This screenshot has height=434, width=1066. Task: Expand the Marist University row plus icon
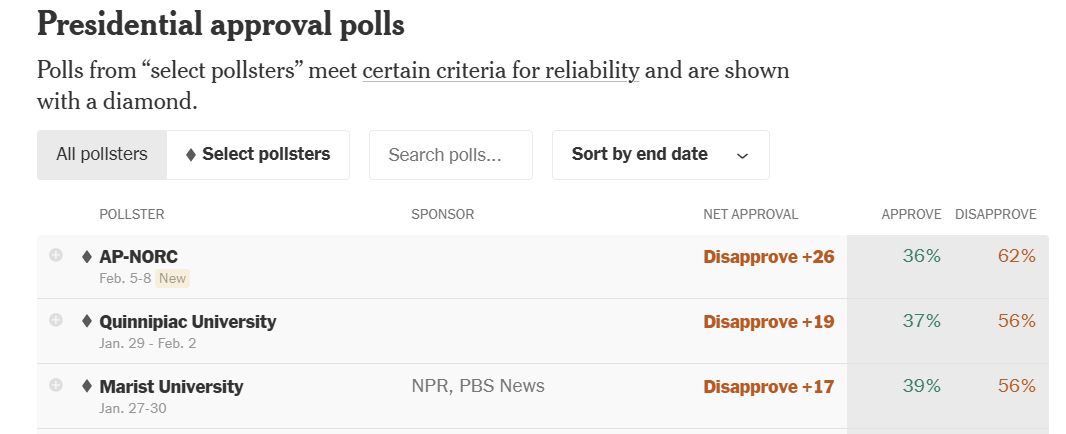pos(56,385)
